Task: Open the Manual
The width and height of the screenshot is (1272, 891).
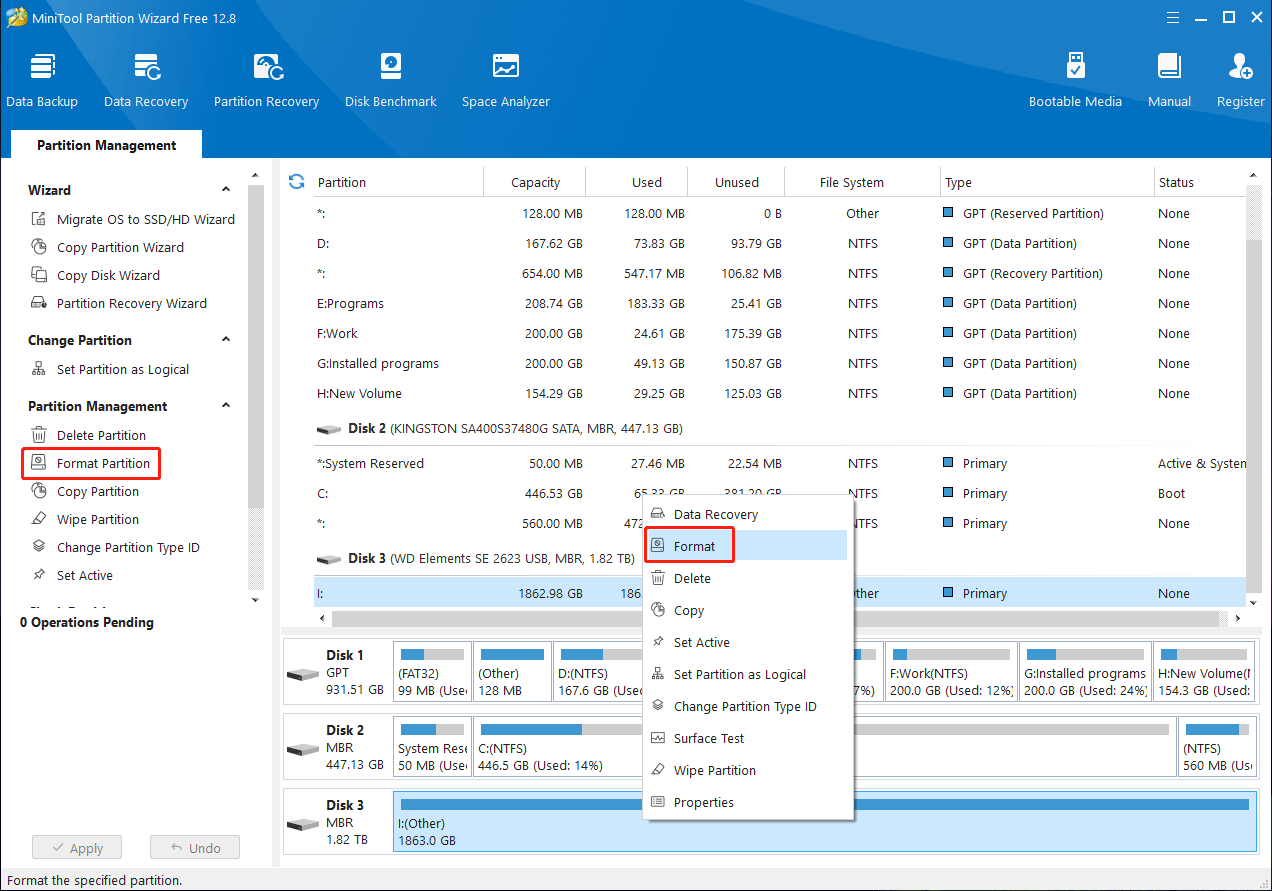Action: [1169, 78]
